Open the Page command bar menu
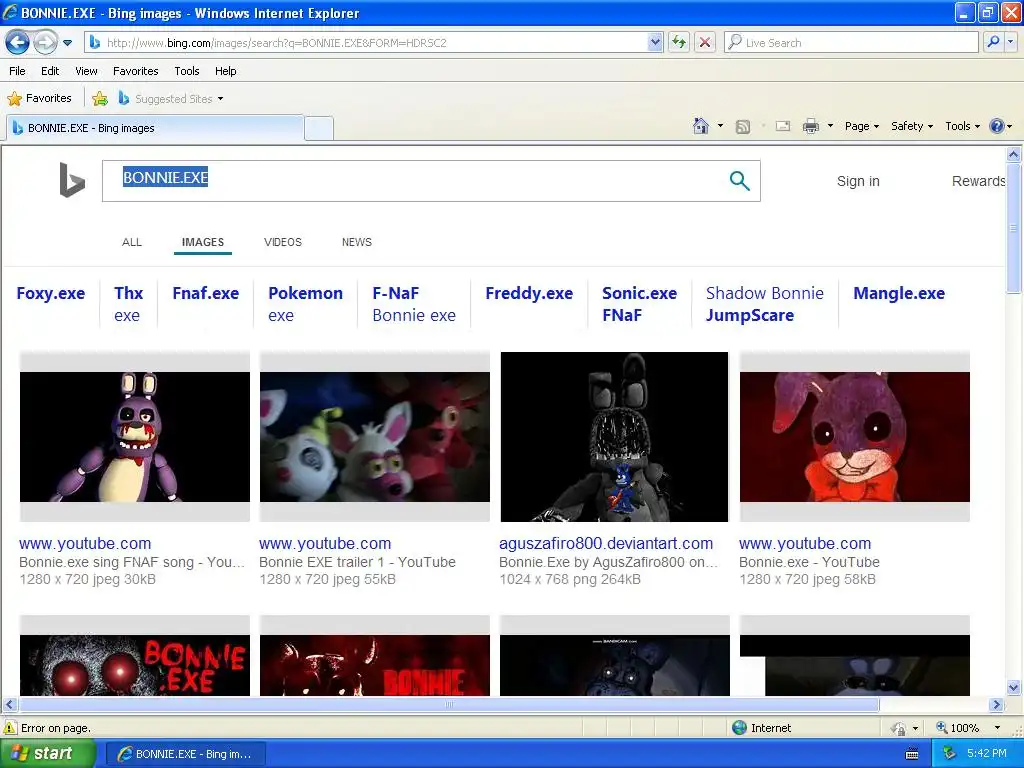Viewport: 1024px width, 768px height. tap(861, 126)
